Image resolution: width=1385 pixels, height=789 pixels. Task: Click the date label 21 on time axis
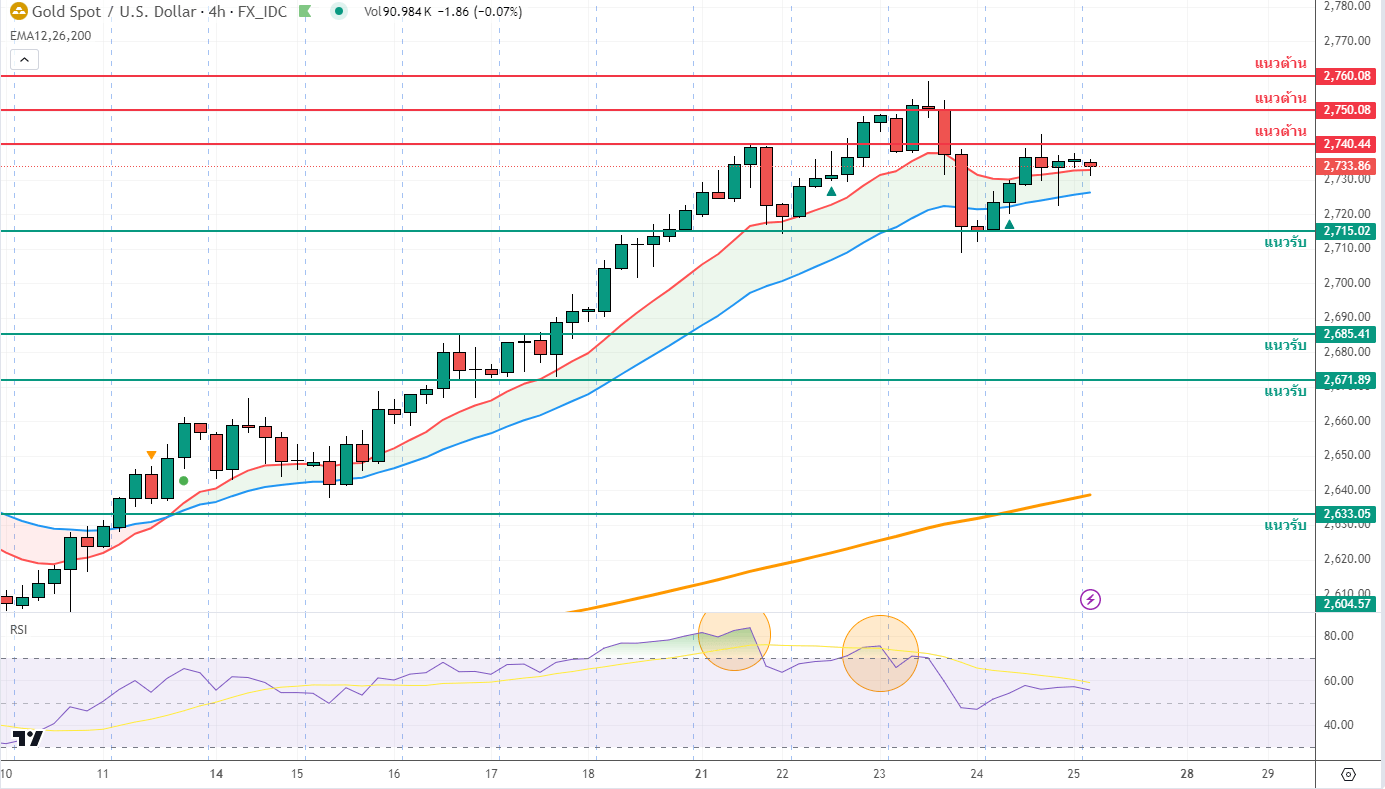[x=701, y=774]
